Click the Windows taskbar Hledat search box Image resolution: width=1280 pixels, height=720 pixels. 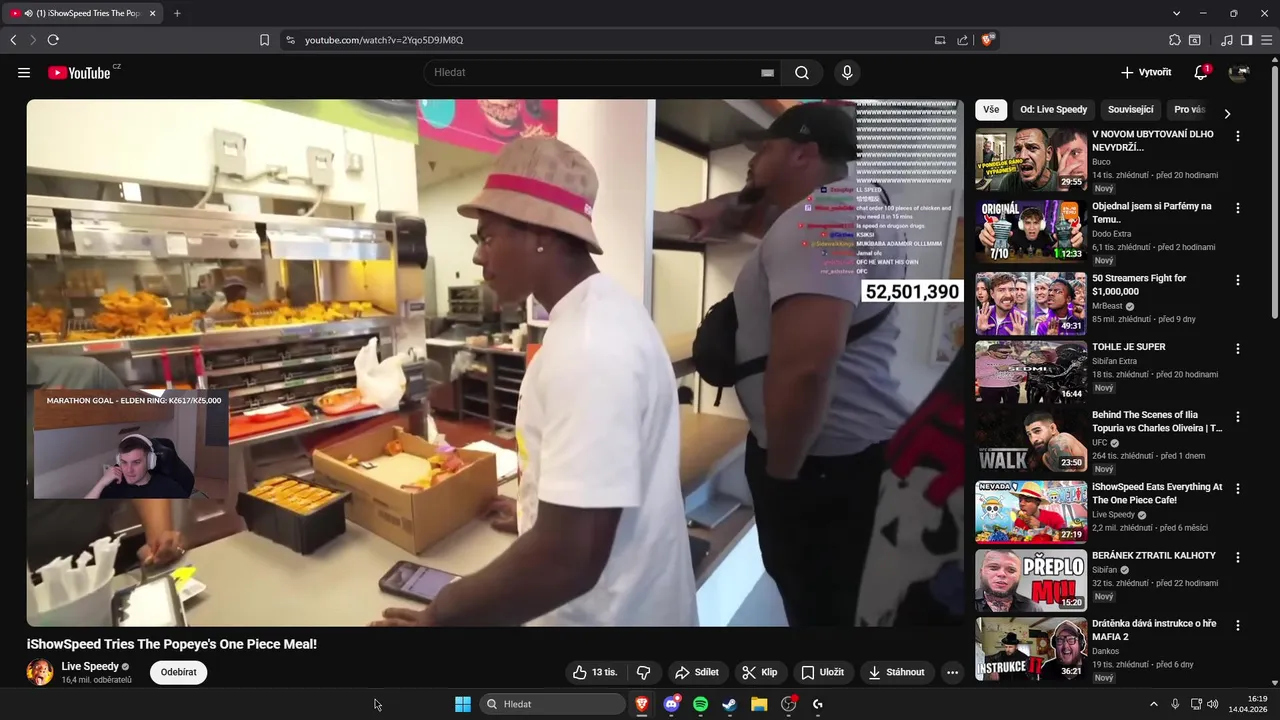pos(552,704)
